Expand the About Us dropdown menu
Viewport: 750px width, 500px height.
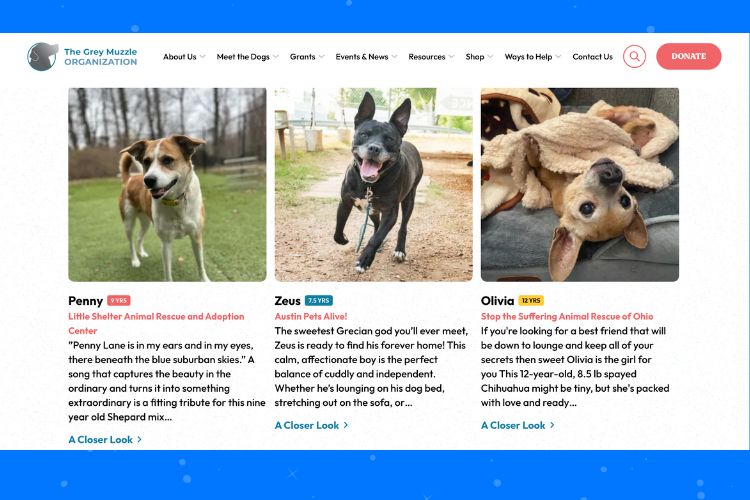tap(184, 56)
